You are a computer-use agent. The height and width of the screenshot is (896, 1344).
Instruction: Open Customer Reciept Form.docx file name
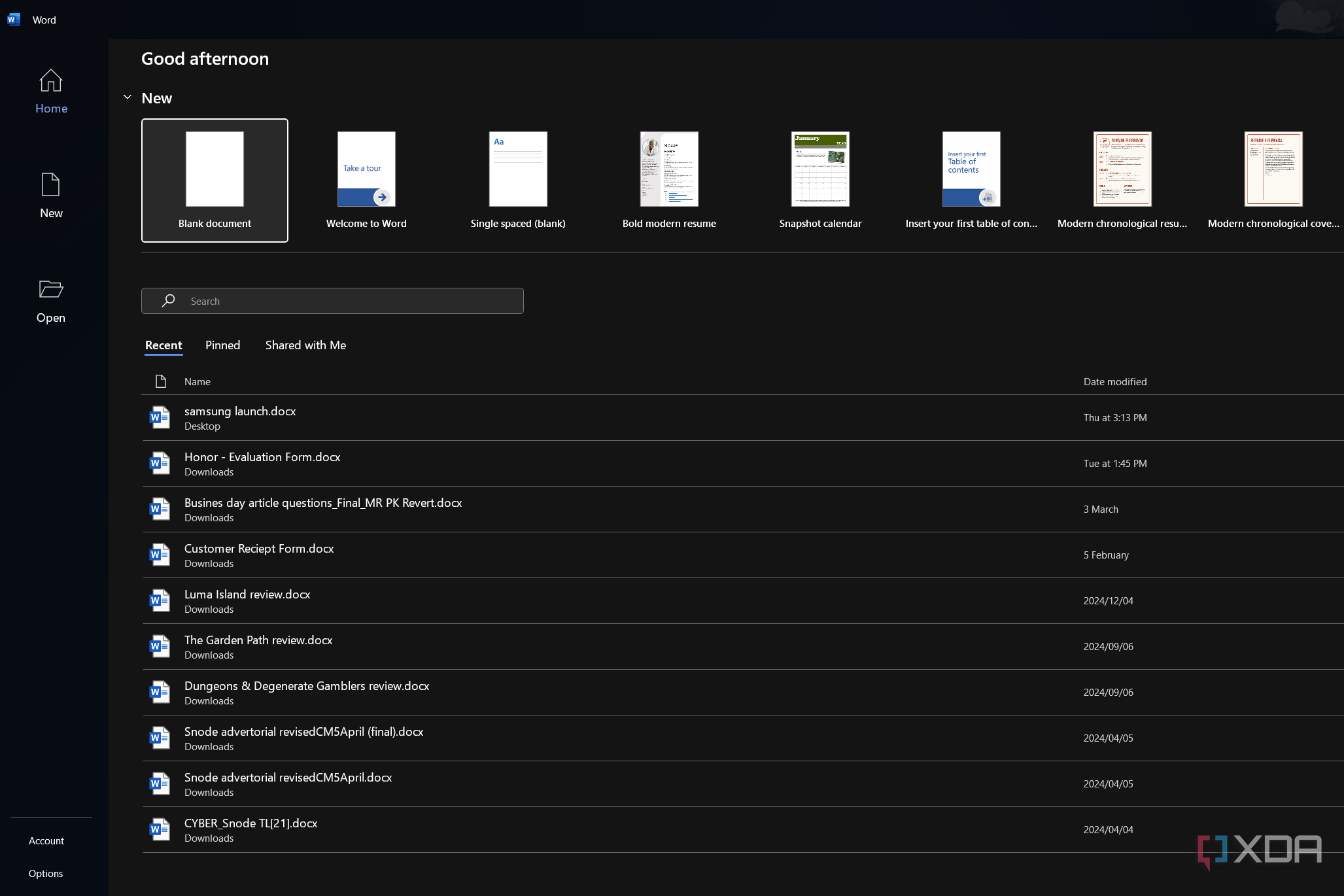[259, 549]
